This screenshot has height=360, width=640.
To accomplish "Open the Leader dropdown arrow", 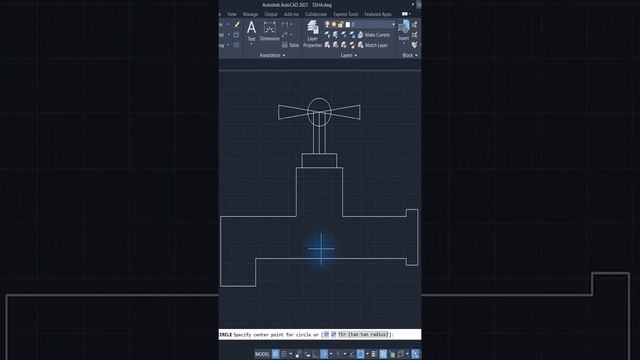I will point(291,35).
